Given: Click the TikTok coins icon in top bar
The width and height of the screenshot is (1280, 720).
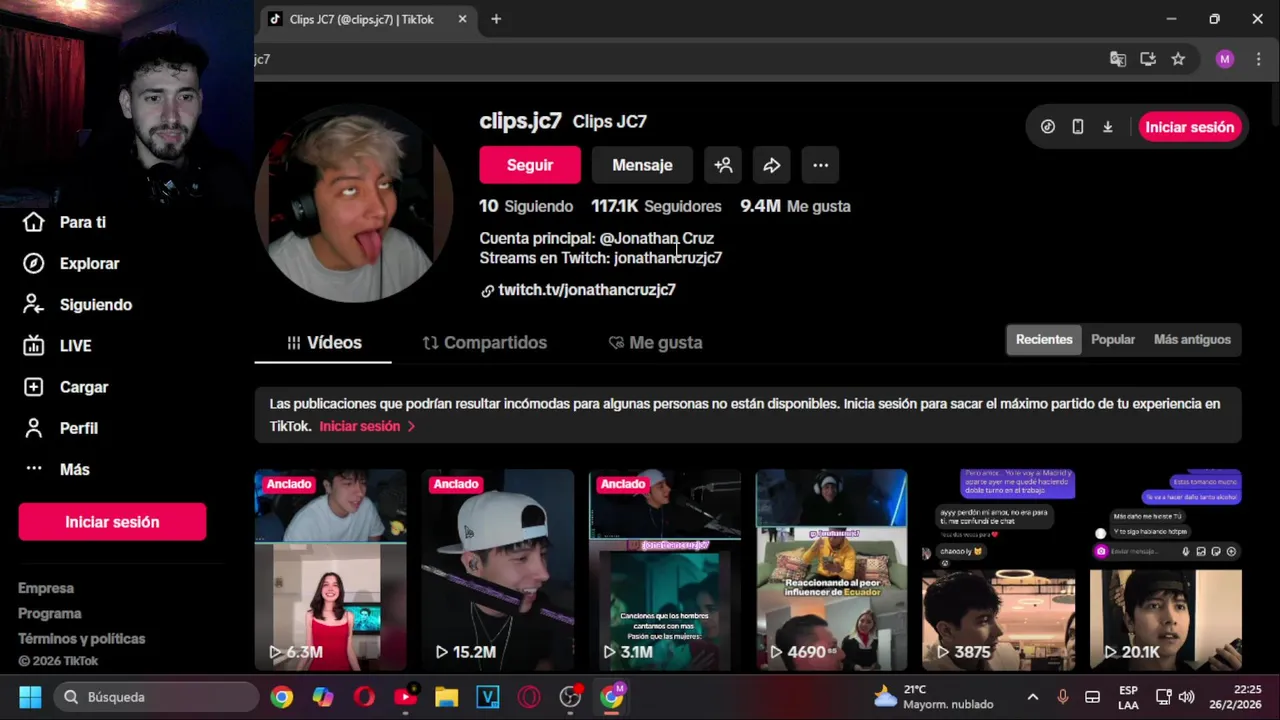Looking at the screenshot, I should click(x=1048, y=127).
